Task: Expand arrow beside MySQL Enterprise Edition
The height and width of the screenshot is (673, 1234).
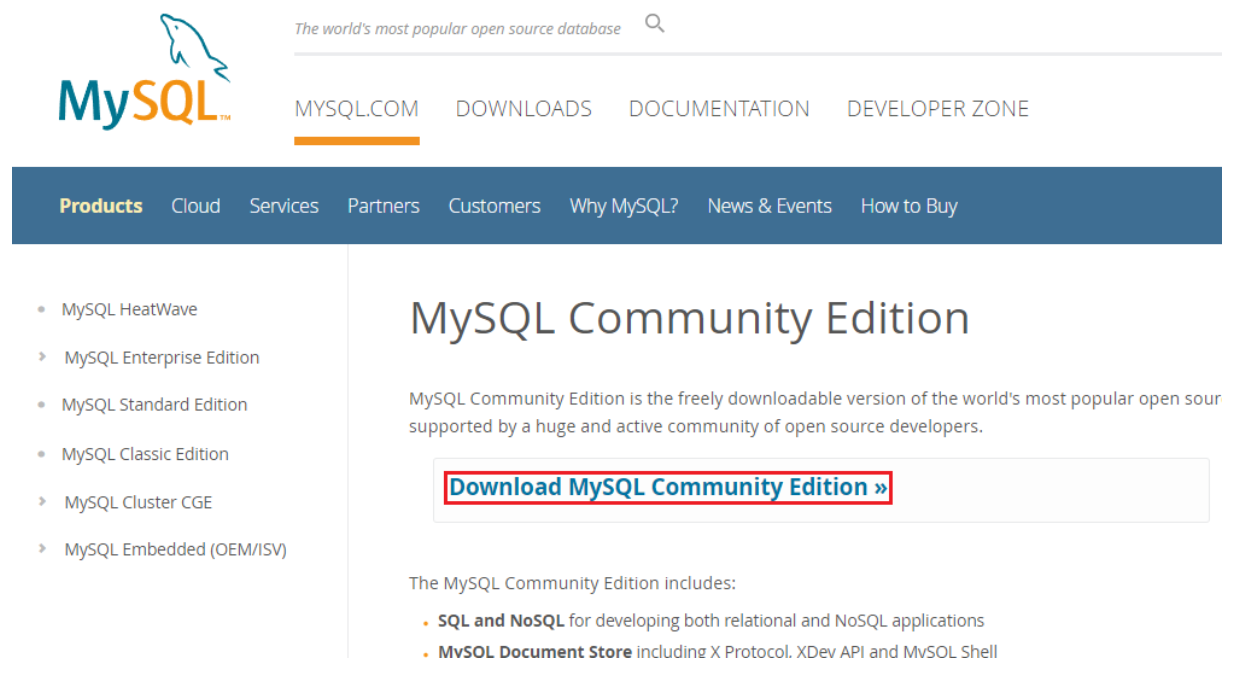Action: tap(41, 356)
